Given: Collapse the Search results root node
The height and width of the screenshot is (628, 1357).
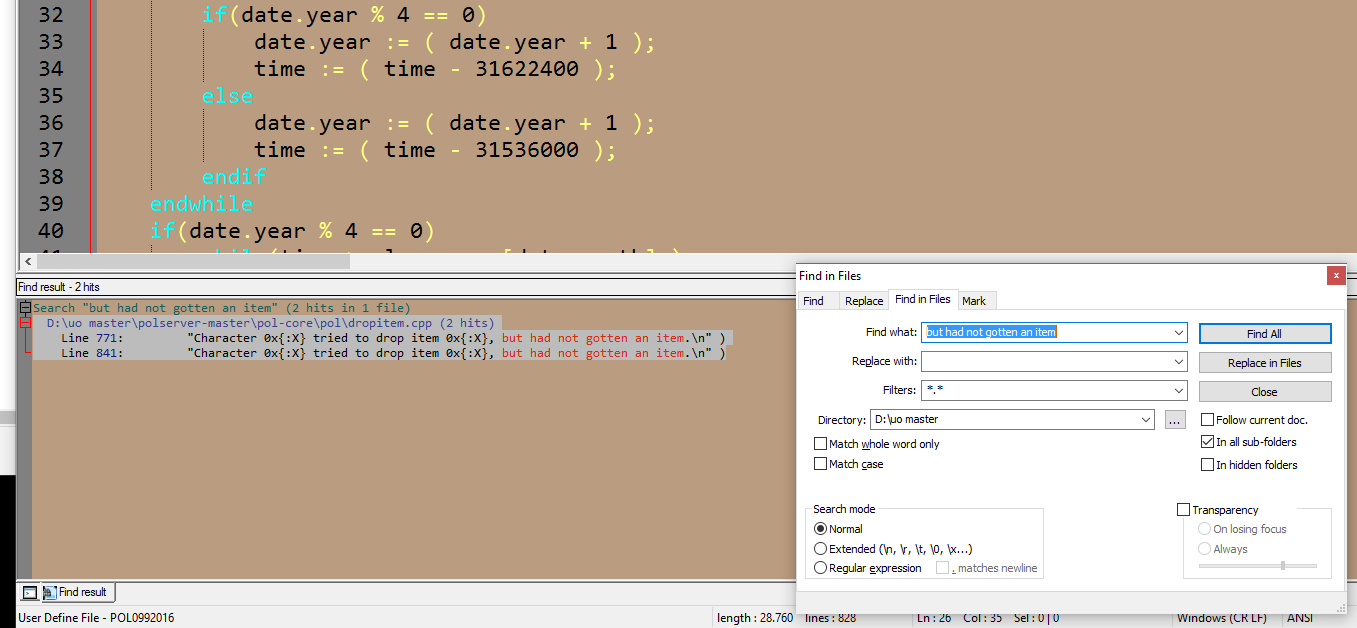Looking at the screenshot, I should point(25,308).
